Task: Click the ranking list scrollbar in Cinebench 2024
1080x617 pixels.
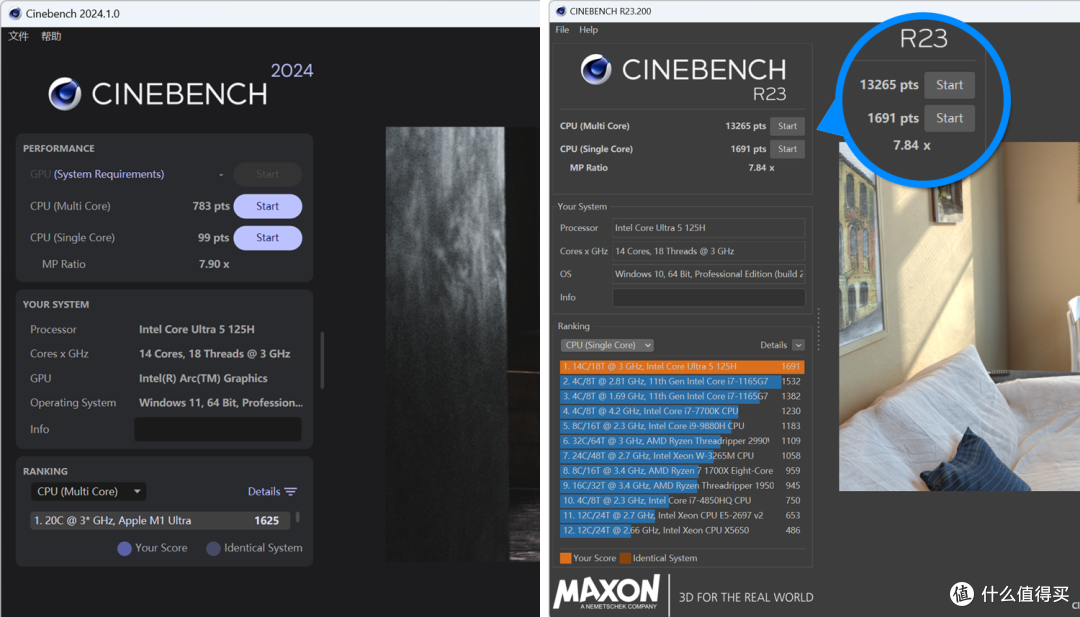Action: click(x=298, y=516)
